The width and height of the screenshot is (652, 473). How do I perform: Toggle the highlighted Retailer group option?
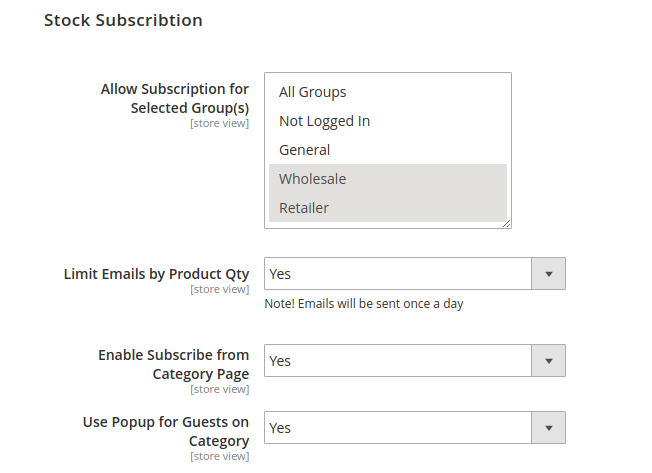304,208
